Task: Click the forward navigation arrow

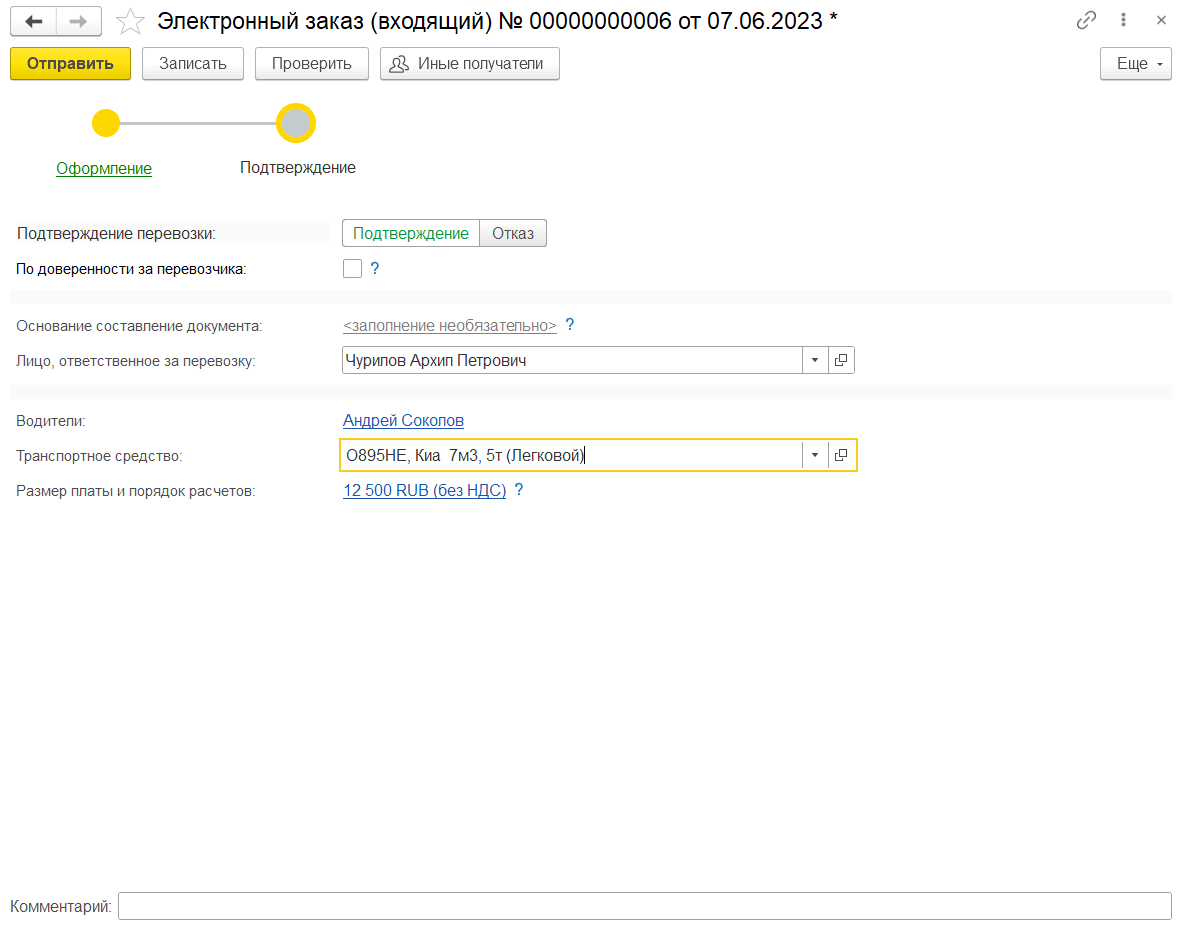Action: pyautogui.click(x=79, y=21)
